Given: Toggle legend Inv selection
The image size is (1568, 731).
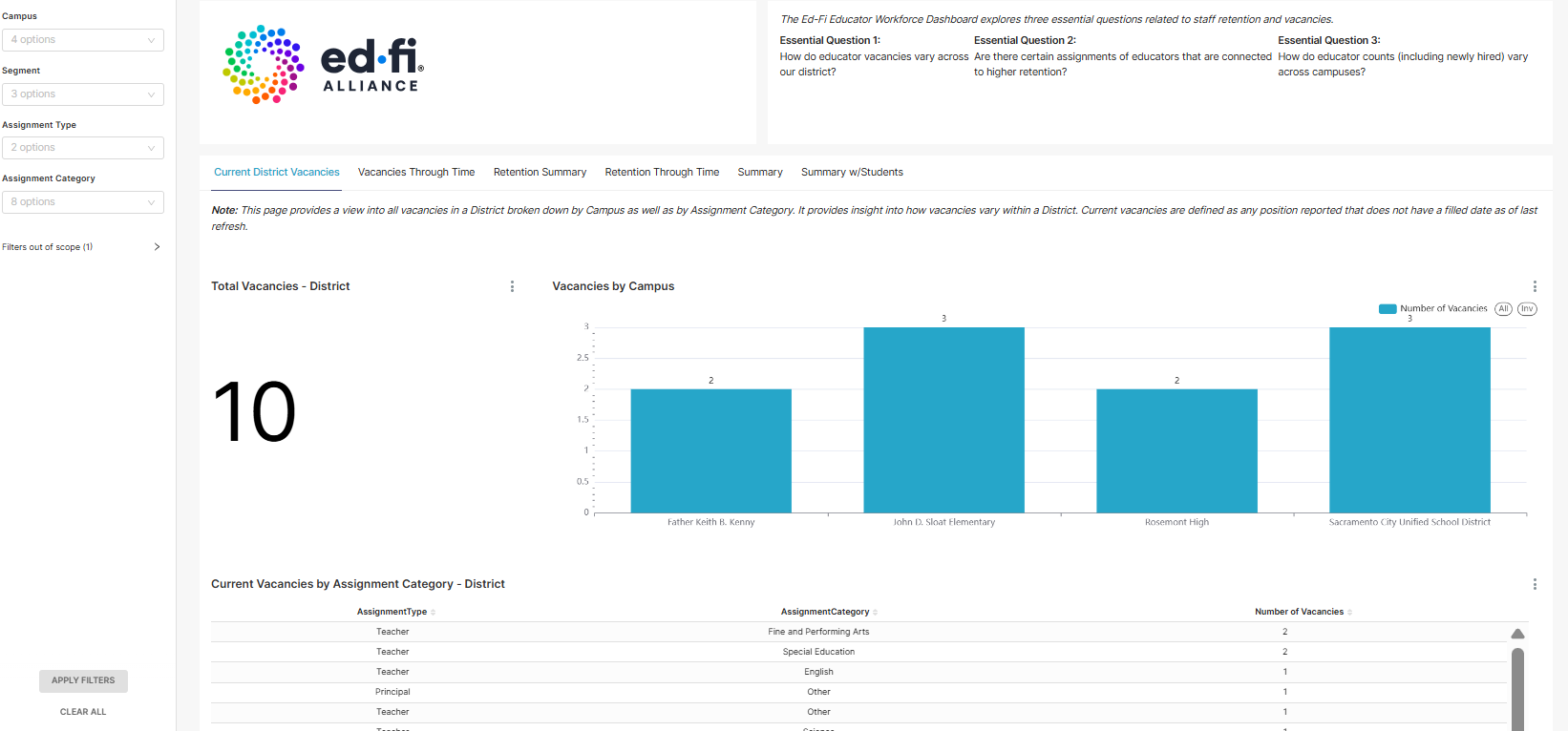Looking at the screenshot, I should coord(1527,309).
